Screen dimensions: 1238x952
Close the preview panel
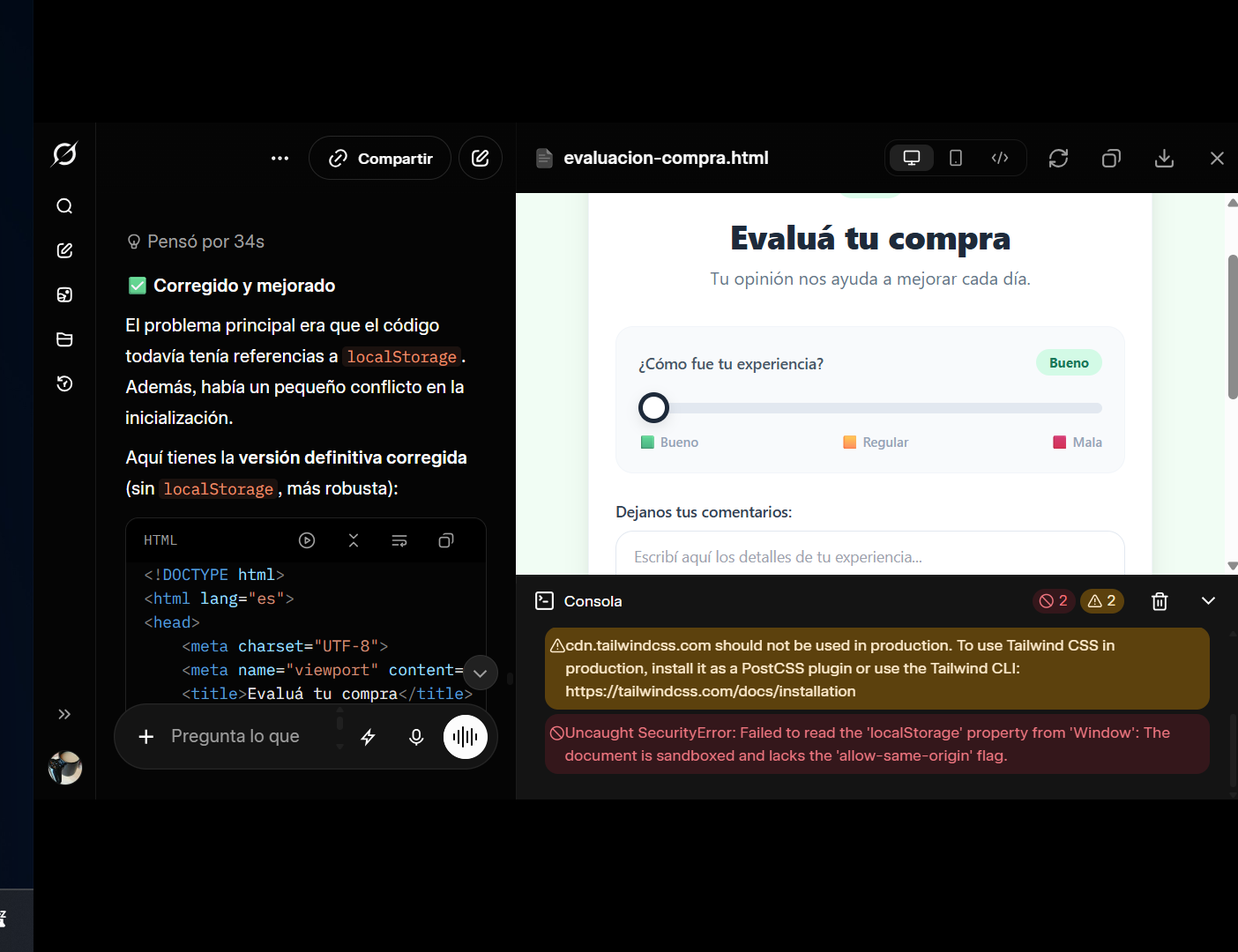pyautogui.click(x=1217, y=159)
